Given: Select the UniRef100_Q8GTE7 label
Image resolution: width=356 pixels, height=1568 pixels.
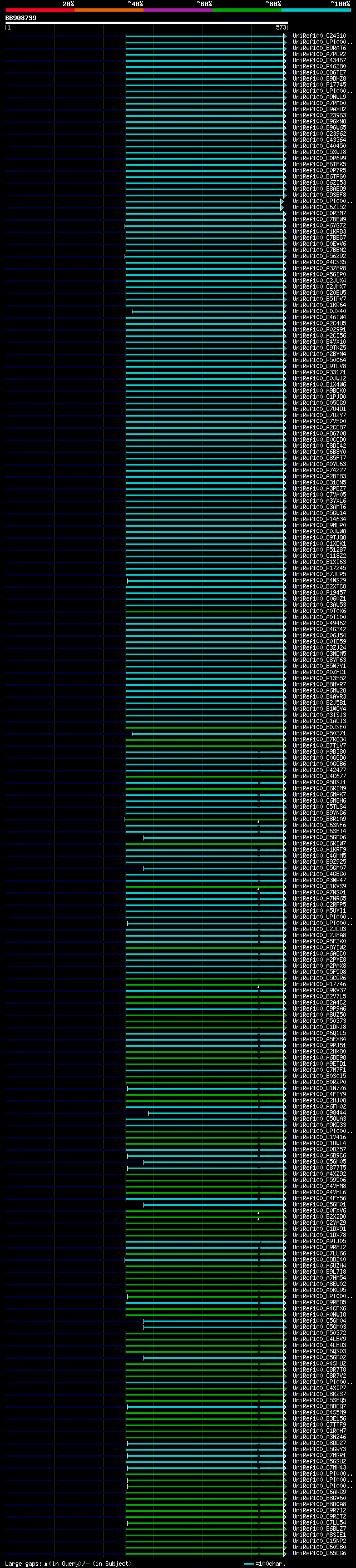Looking at the screenshot, I should click(319, 72).
